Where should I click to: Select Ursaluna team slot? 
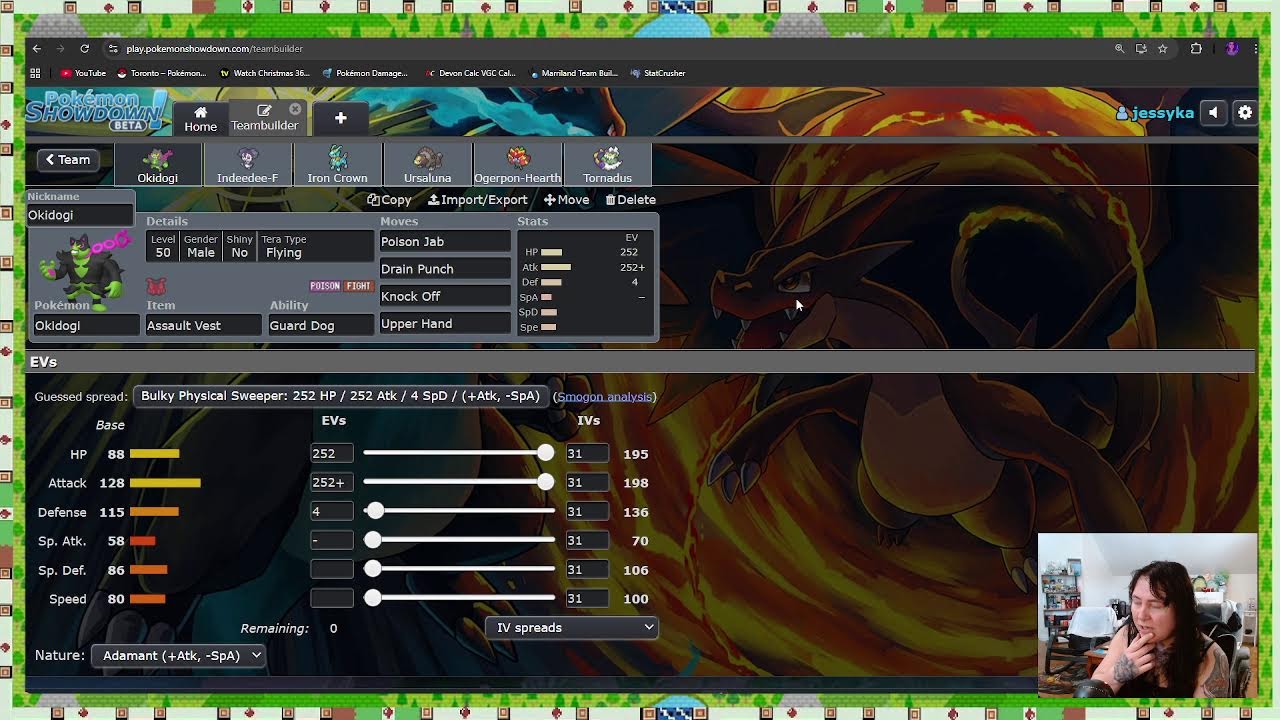pos(427,164)
